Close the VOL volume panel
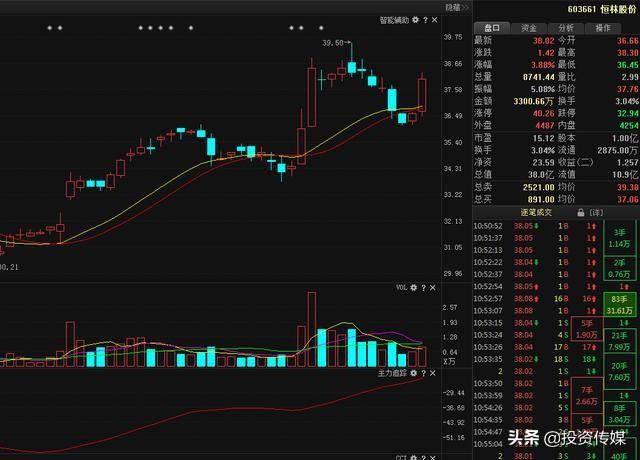The width and height of the screenshot is (640, 460). [x=433, y=288]
